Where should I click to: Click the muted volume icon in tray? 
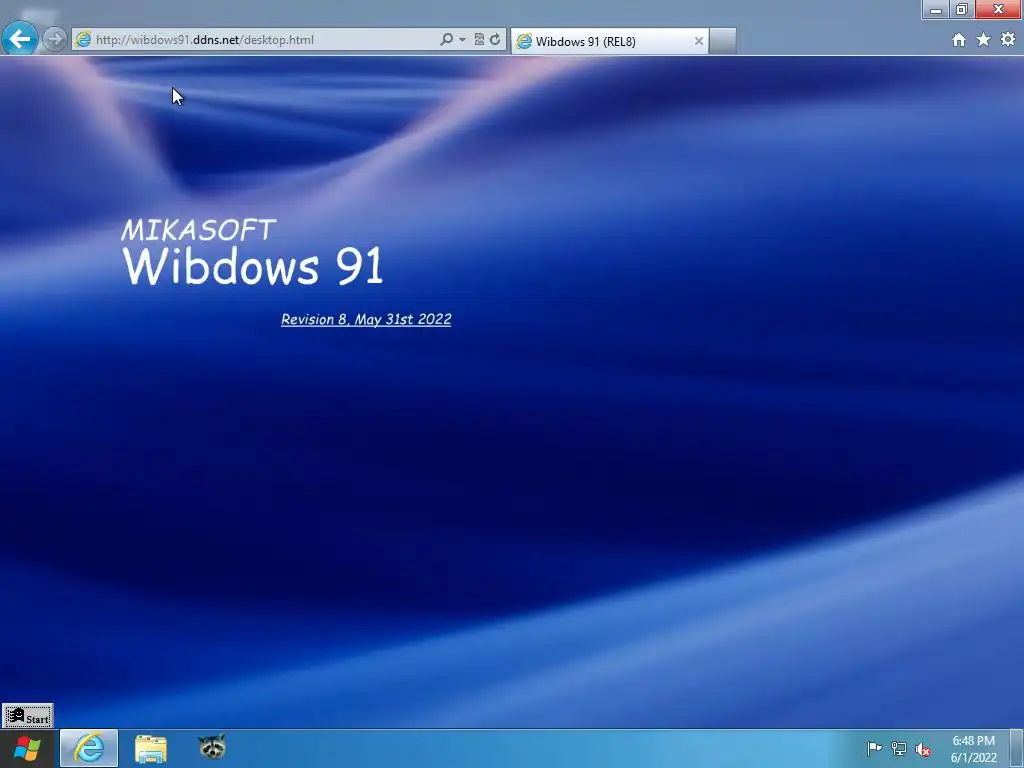click(923, 749)
